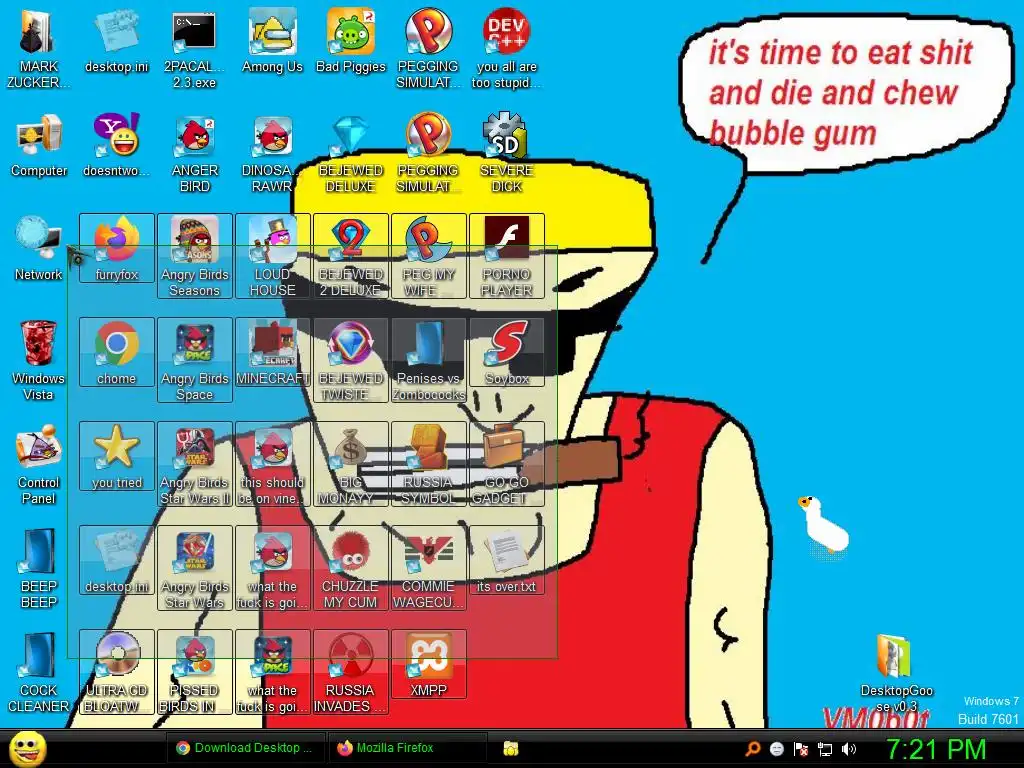Screen dimensions: 1024x768
Task: Click the white goose walking on desktop
Action: [x=823, y=525]
